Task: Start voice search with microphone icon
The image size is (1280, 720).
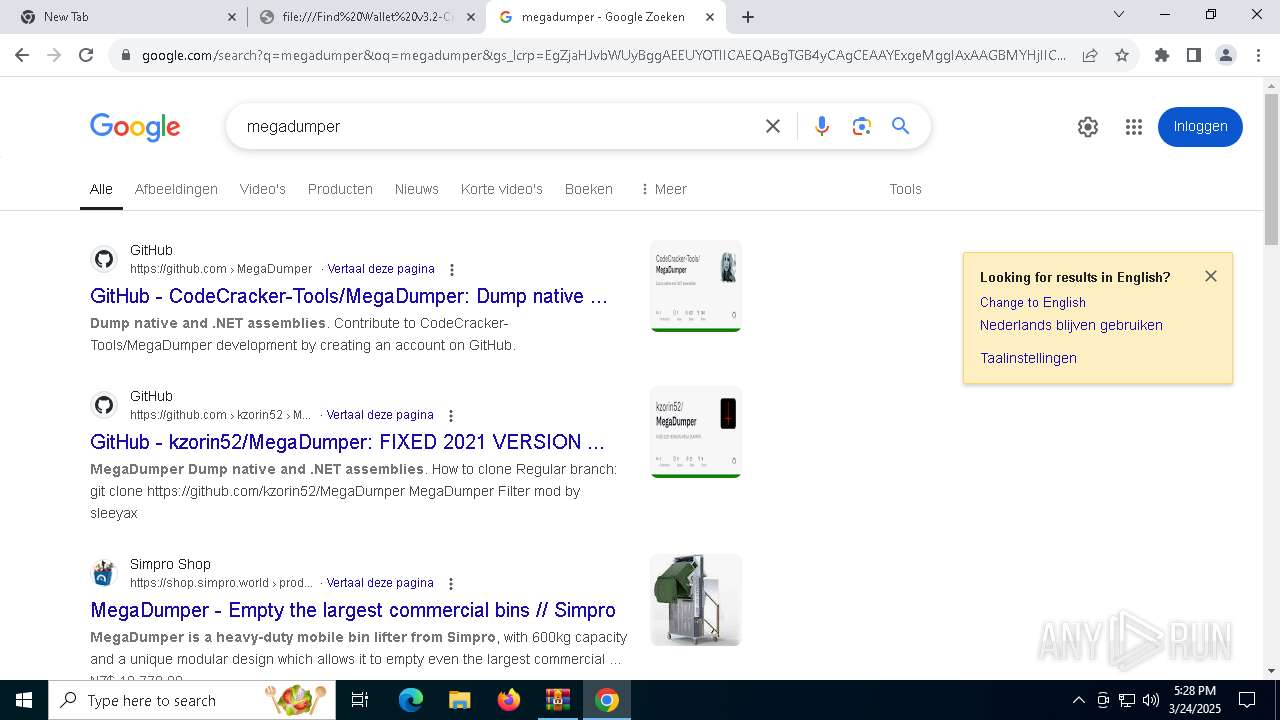Action: point(822,126)
